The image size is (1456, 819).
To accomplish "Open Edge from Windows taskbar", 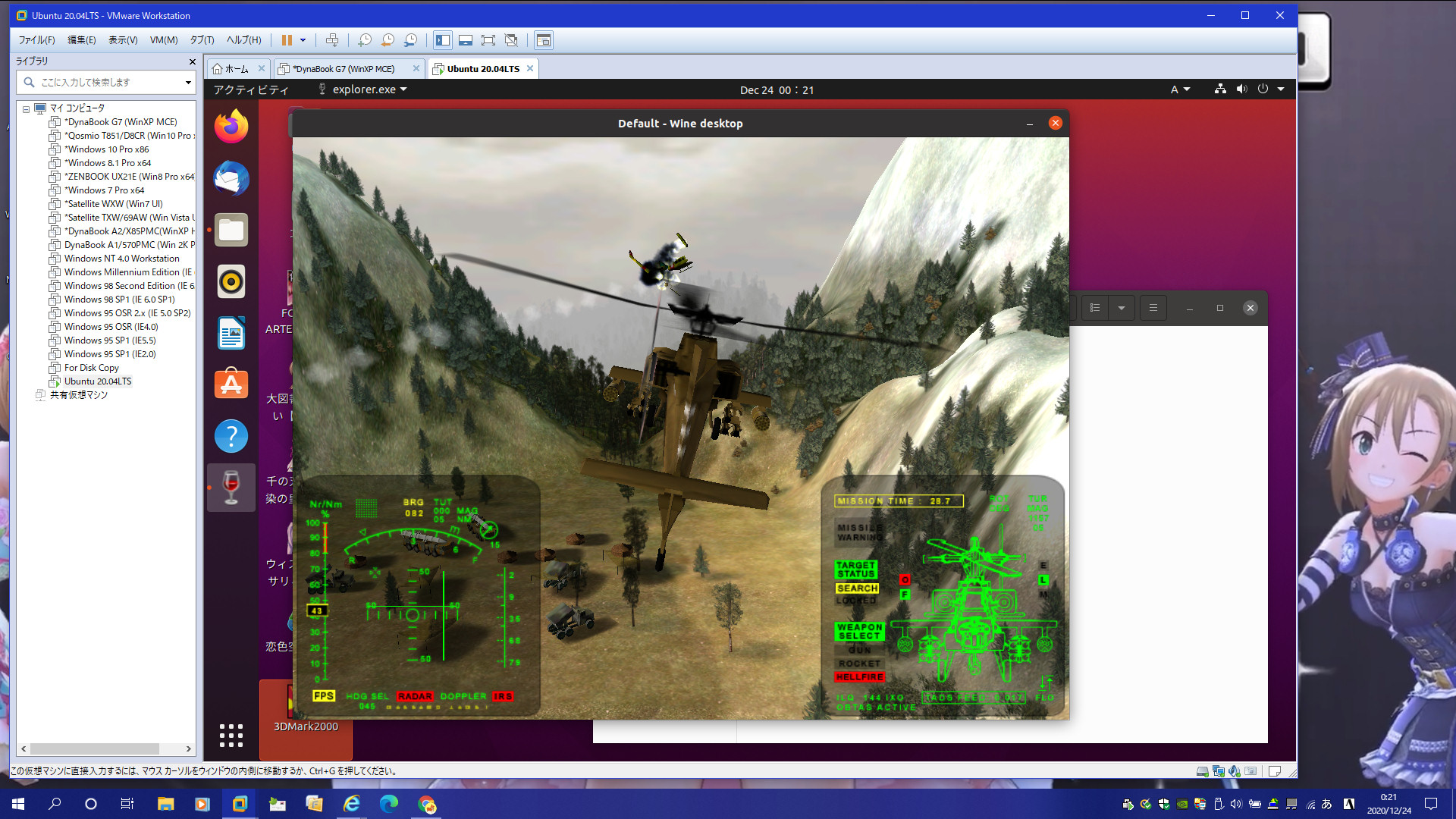I will pyautogui.click(x=389, y=804).
